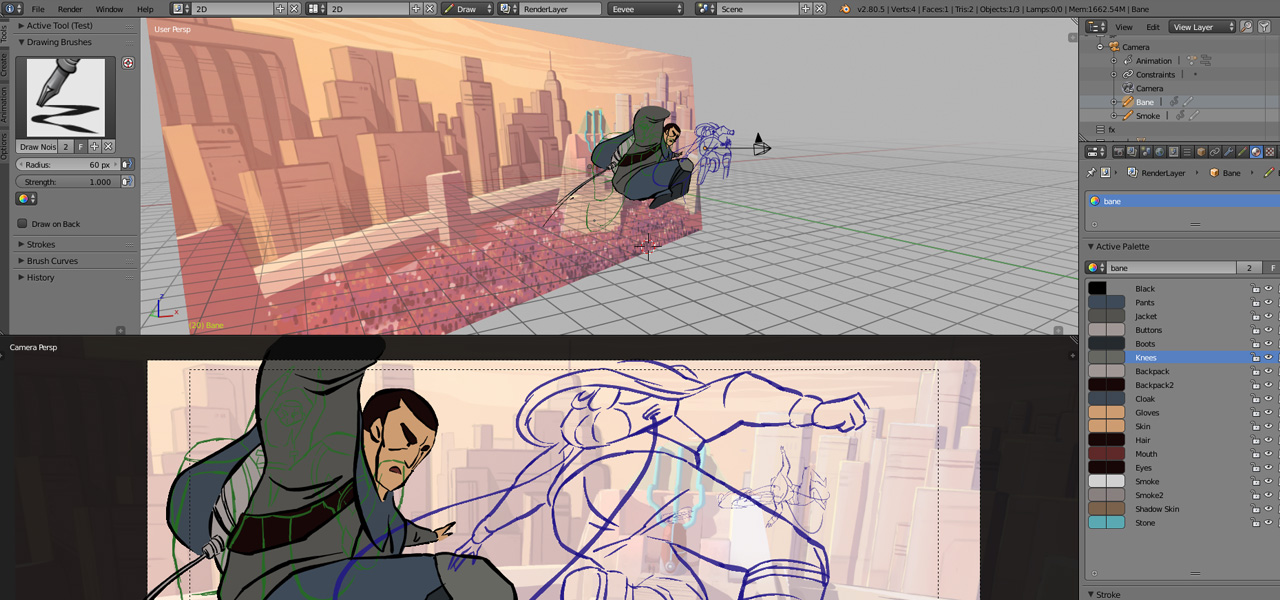Click the outliner Edit button
The image size is (1280, 600).
click(x=1153, y=27)
